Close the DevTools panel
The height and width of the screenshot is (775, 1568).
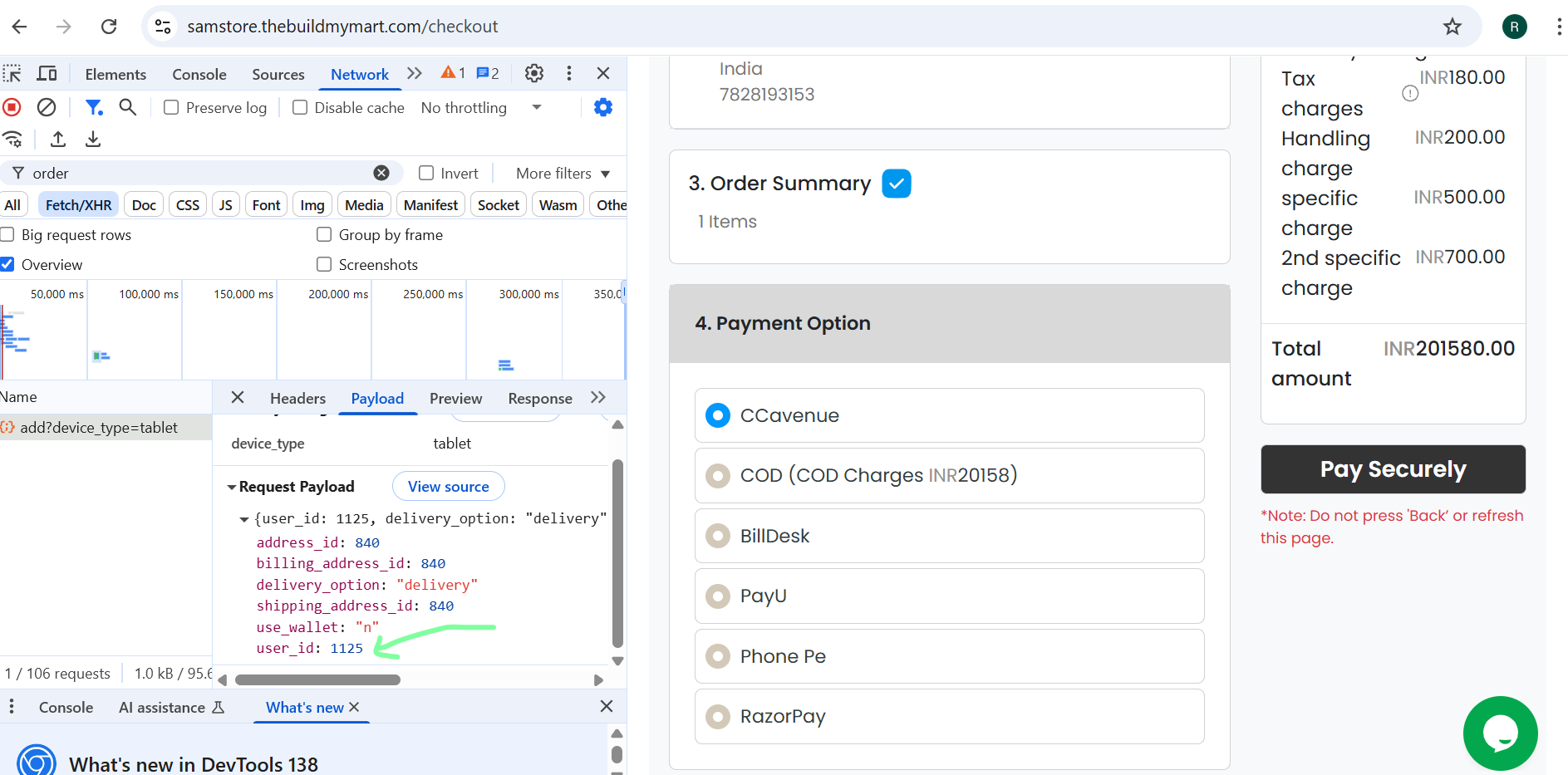tap(603, 73)
